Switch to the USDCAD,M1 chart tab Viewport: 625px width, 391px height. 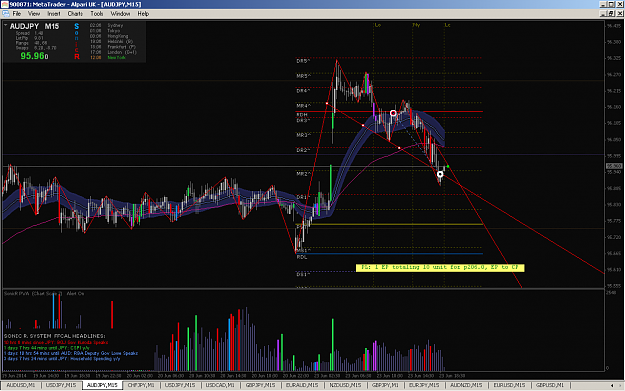[220, 385]
